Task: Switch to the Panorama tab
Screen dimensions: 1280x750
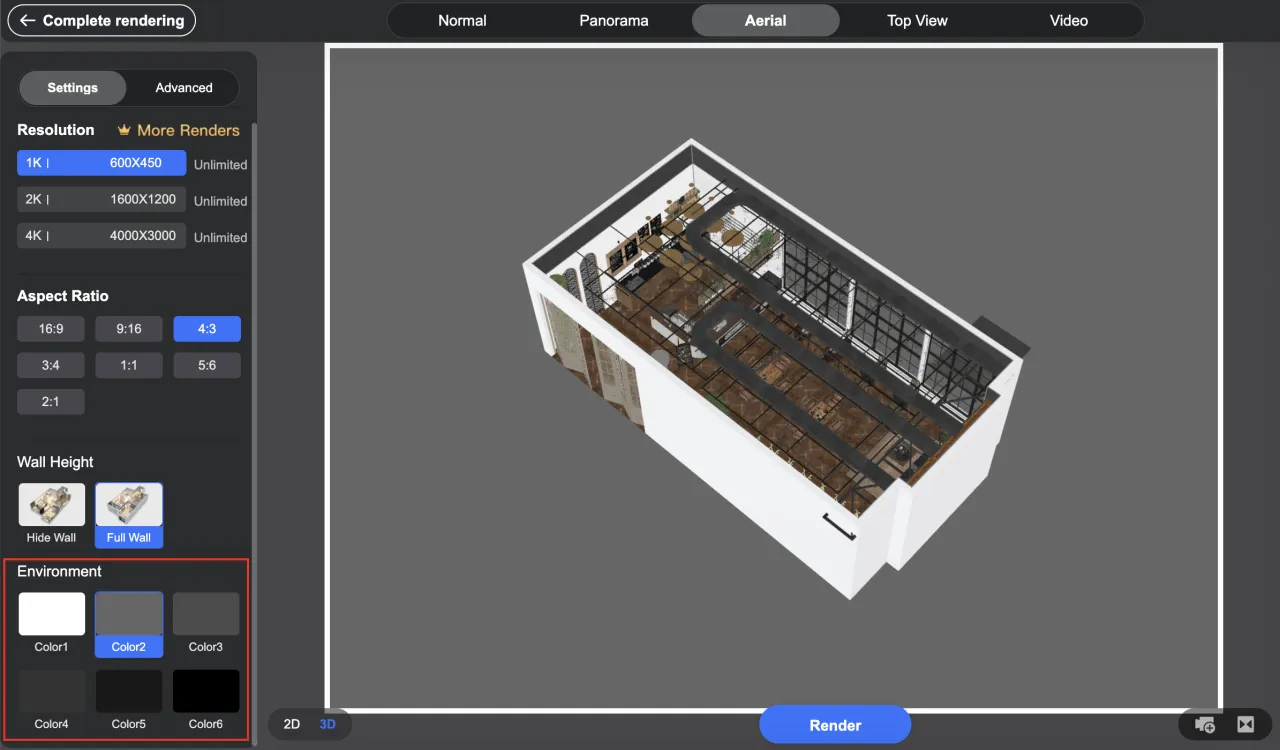Action: 614,20
